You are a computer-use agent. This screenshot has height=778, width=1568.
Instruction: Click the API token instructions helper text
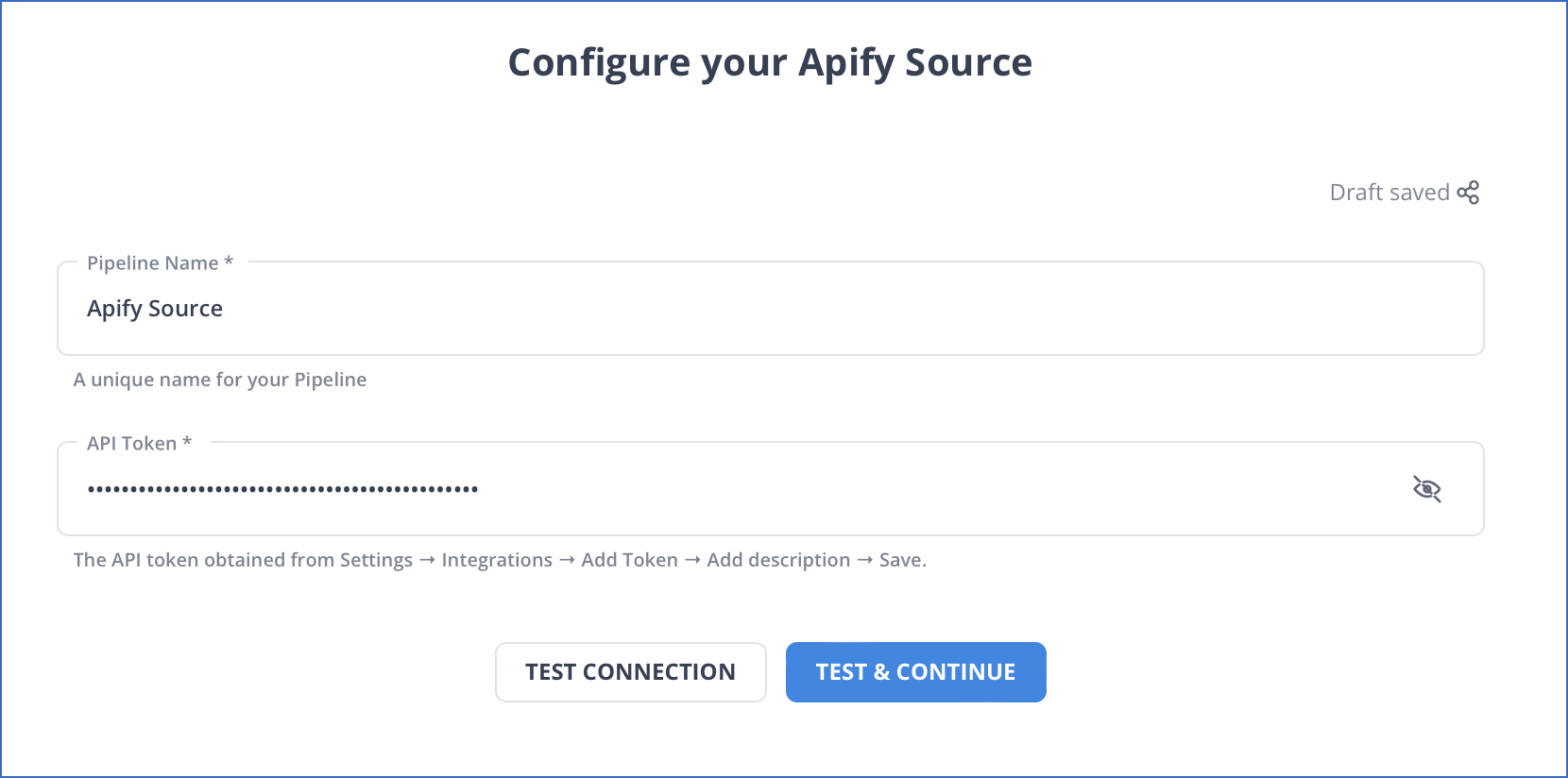500,559
